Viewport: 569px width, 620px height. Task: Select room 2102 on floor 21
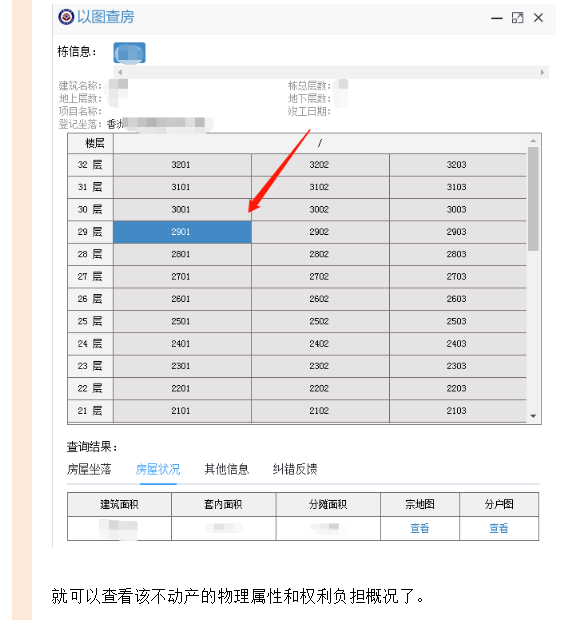(x=320, y=411)
